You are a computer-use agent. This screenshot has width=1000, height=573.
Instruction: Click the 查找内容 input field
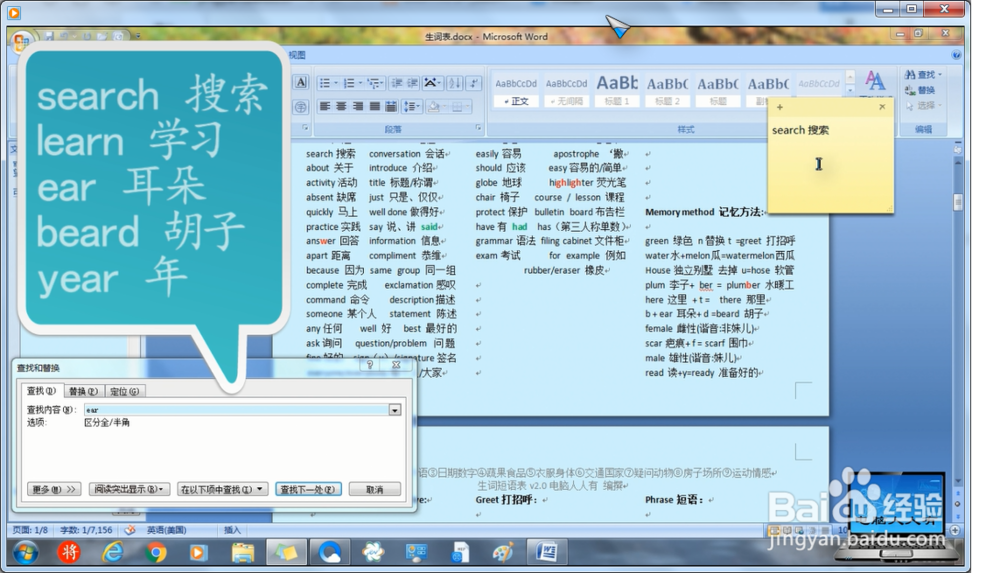237,410
